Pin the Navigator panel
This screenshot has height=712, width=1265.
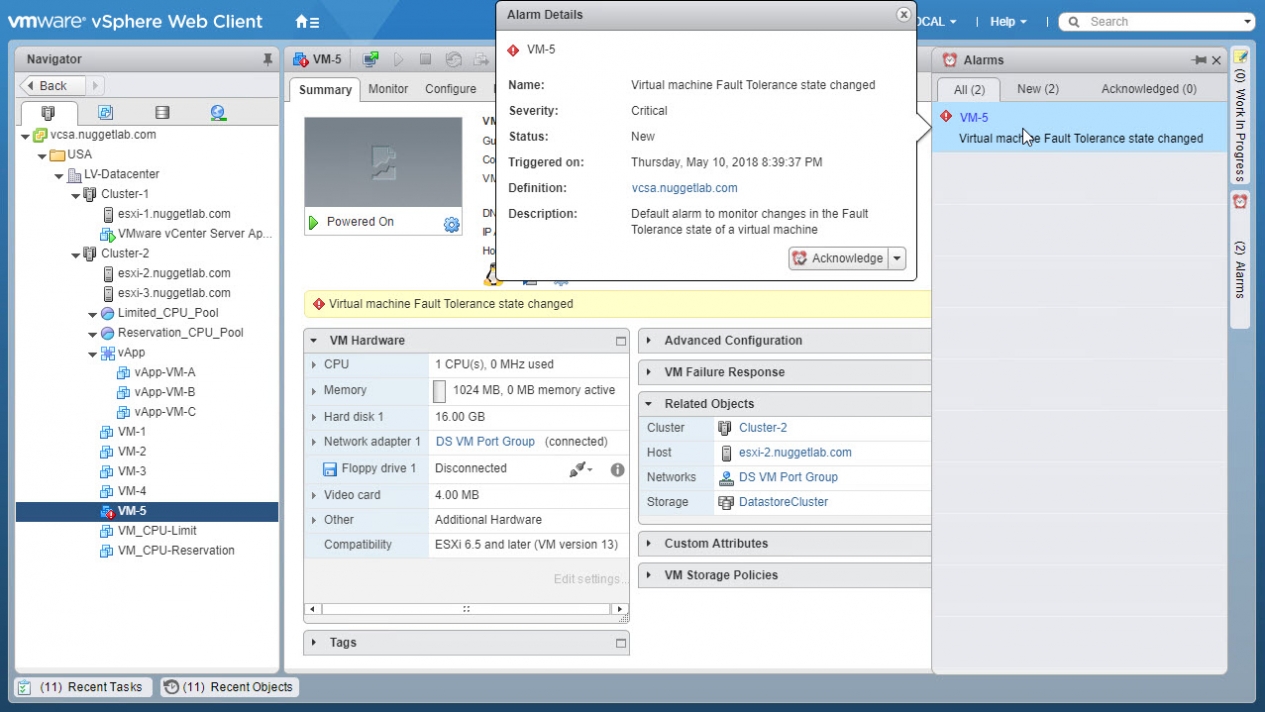pos(267,60)
